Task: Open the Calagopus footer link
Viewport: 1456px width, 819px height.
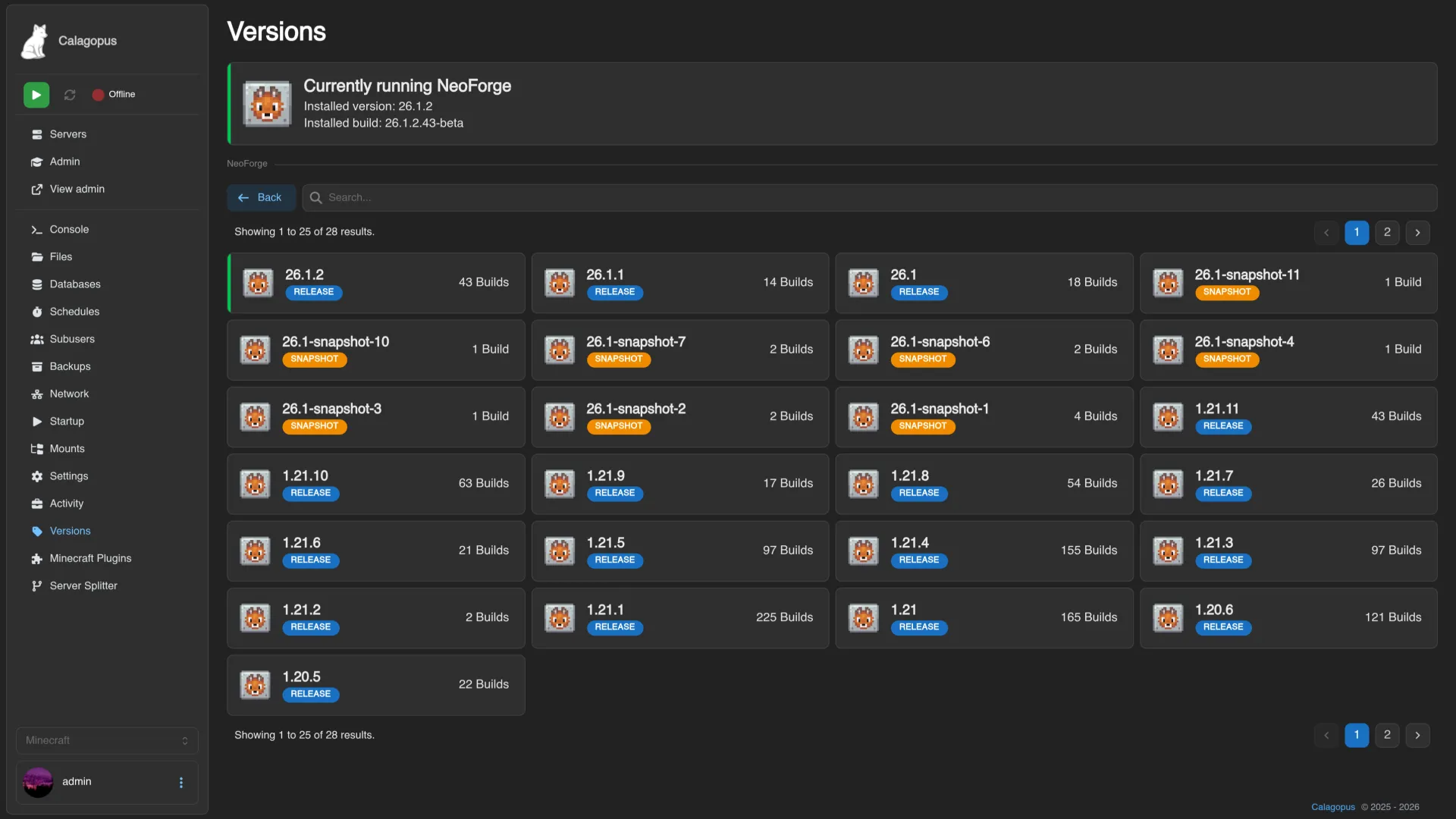Action: point(1333,807)
